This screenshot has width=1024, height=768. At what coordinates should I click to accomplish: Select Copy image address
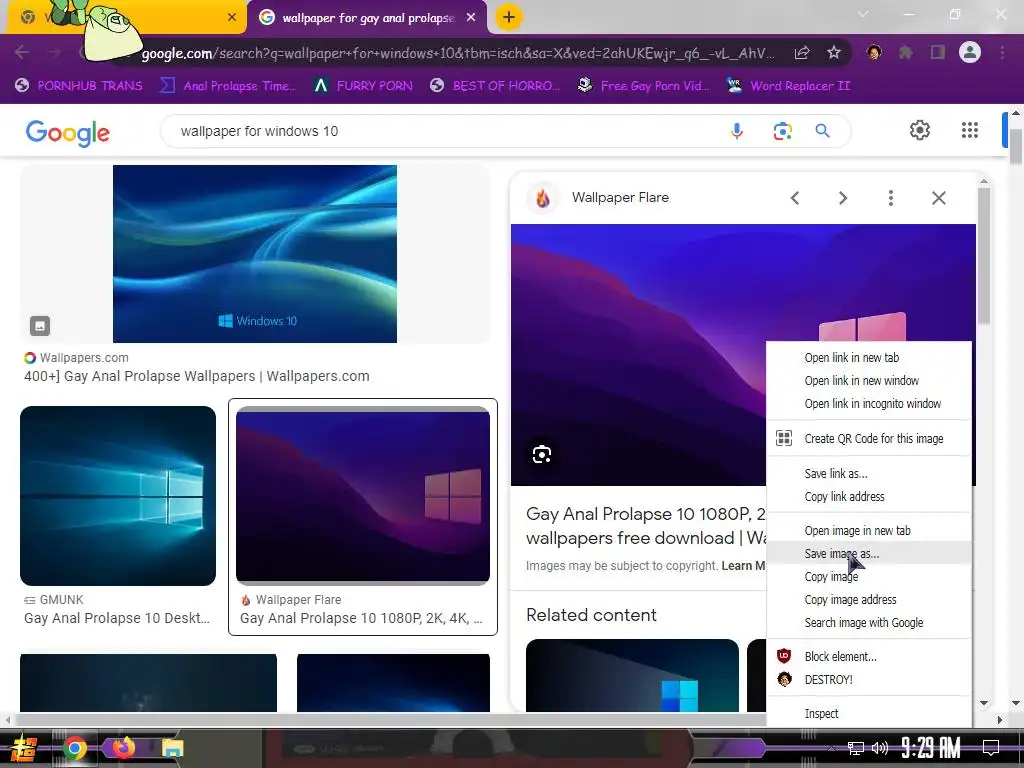pos(869,600)
